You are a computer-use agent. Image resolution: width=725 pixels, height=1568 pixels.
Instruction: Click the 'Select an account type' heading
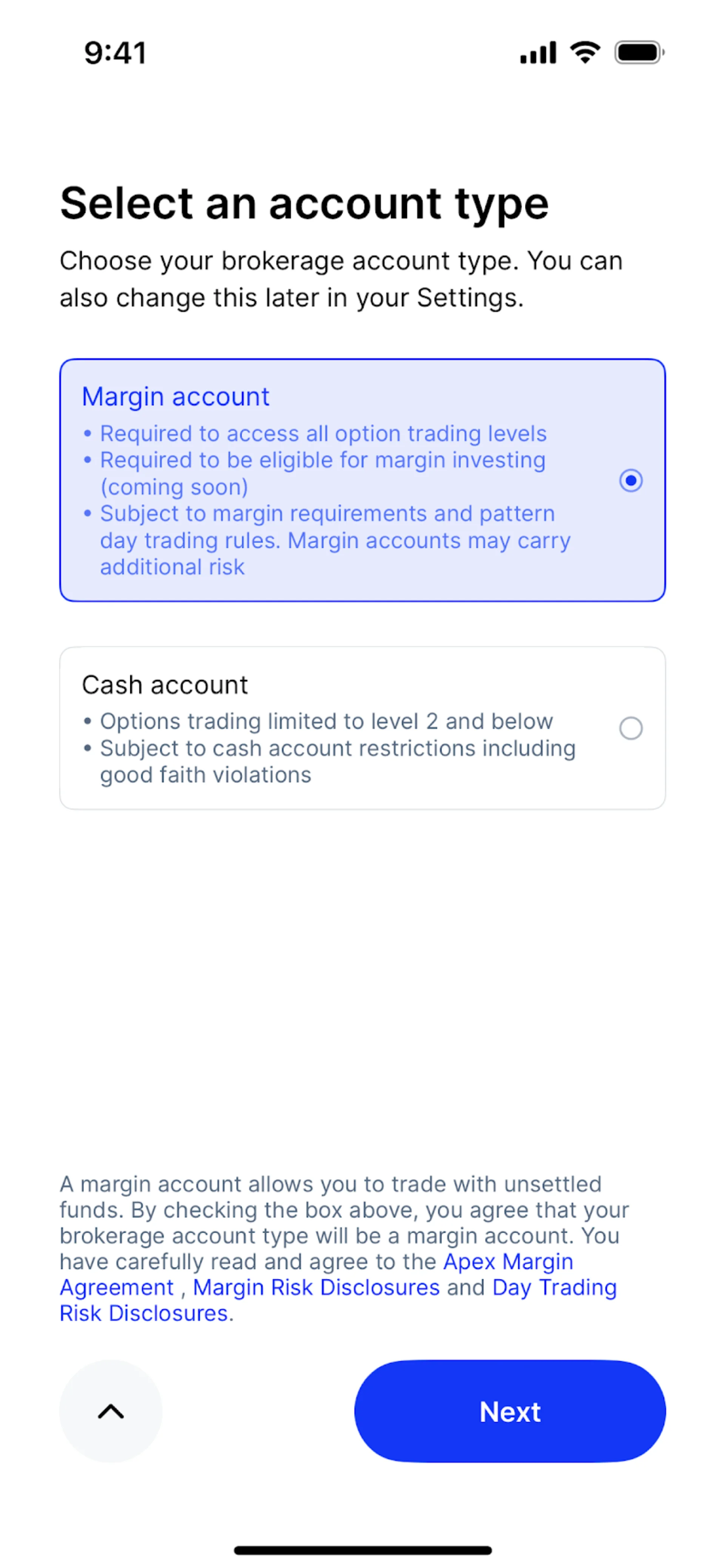(304, 203)
